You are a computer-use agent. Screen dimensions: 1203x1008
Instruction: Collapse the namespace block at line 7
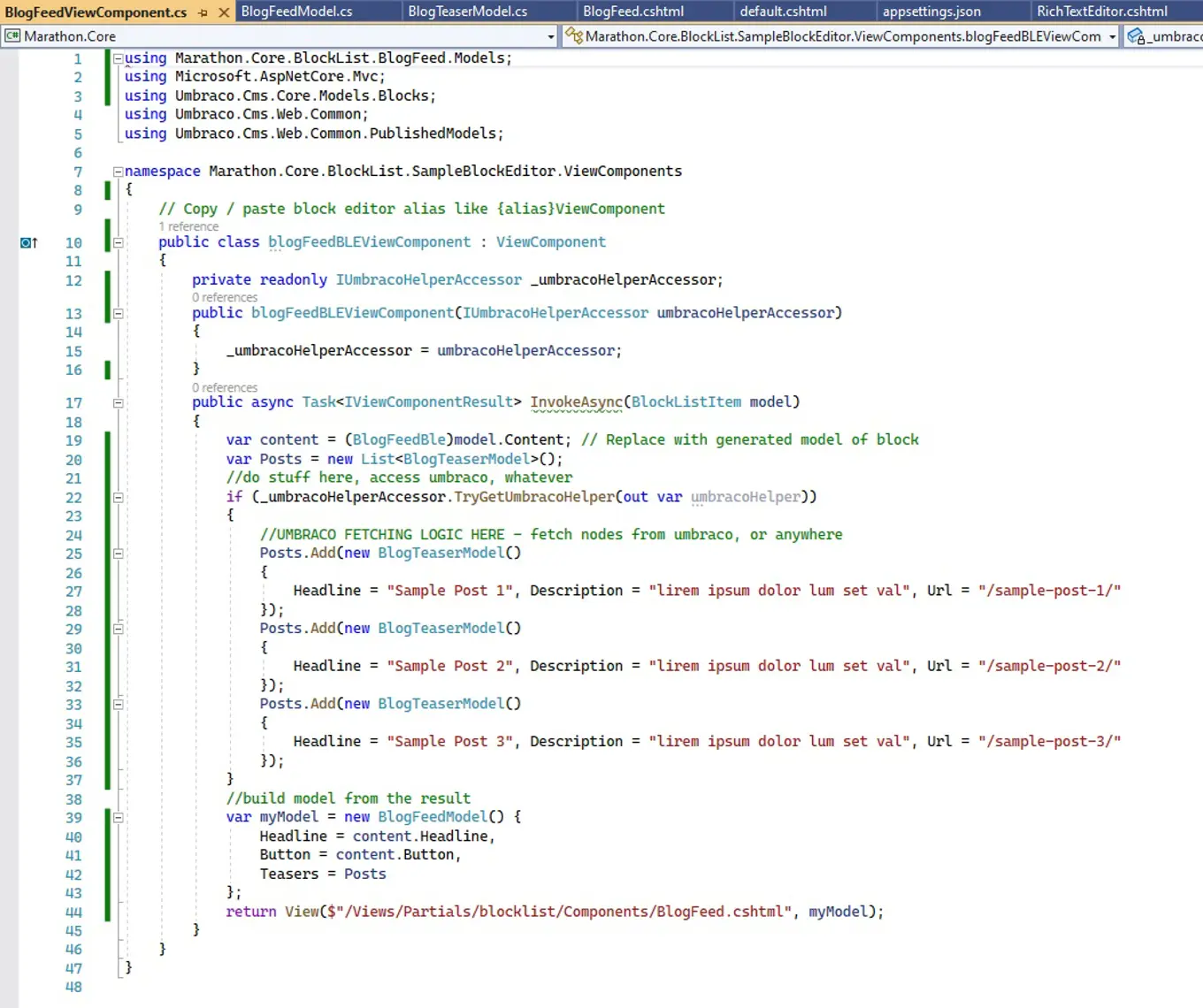118,172
